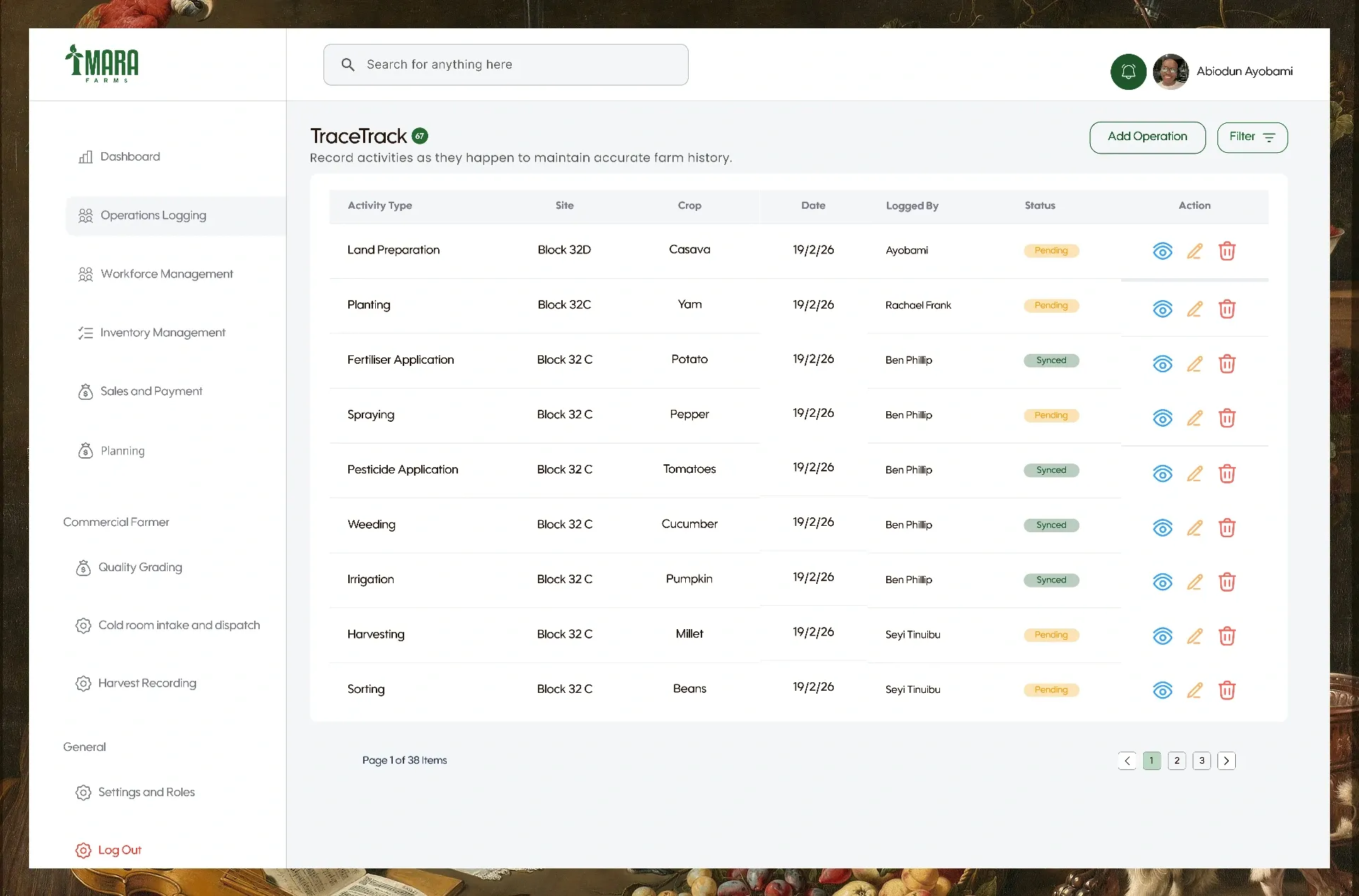The width and height of the screenshot is (1359, 896).
Task: Go to next page arrow
Action: (x=1227, y=761)
